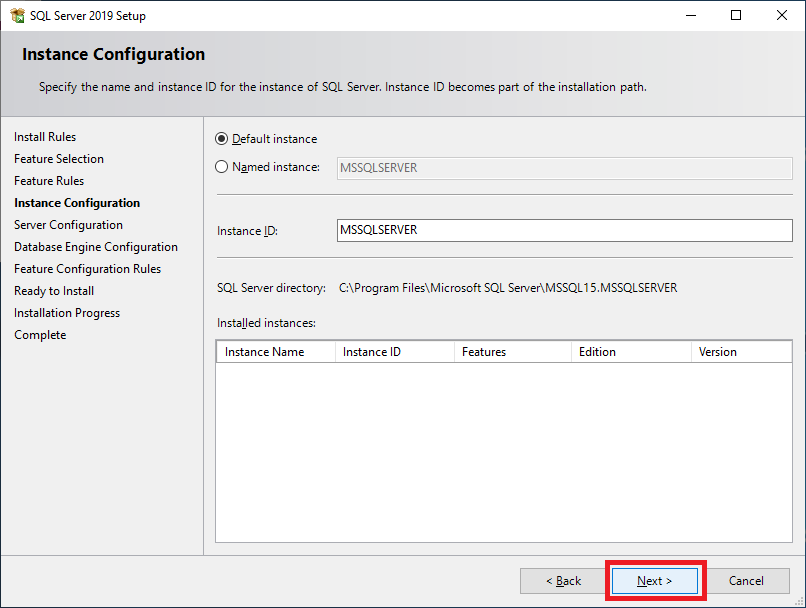Cancel the SQL Server setup
This screenshot has width=806, height=608.
click(x=746, y=581)
